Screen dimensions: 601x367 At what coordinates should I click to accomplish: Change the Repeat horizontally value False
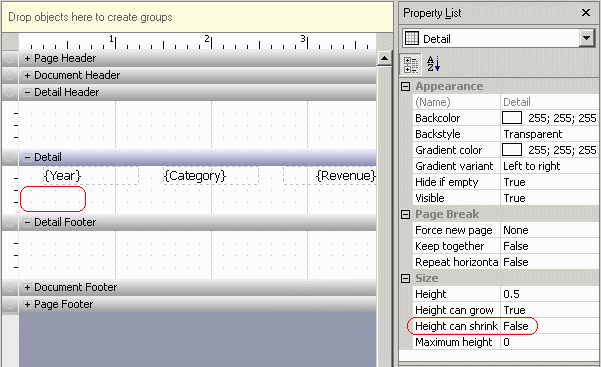pos(549,262)
